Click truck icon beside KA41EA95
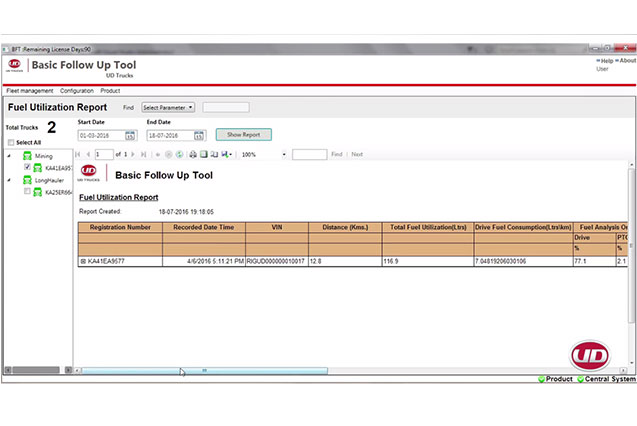 tap(38, 168)
